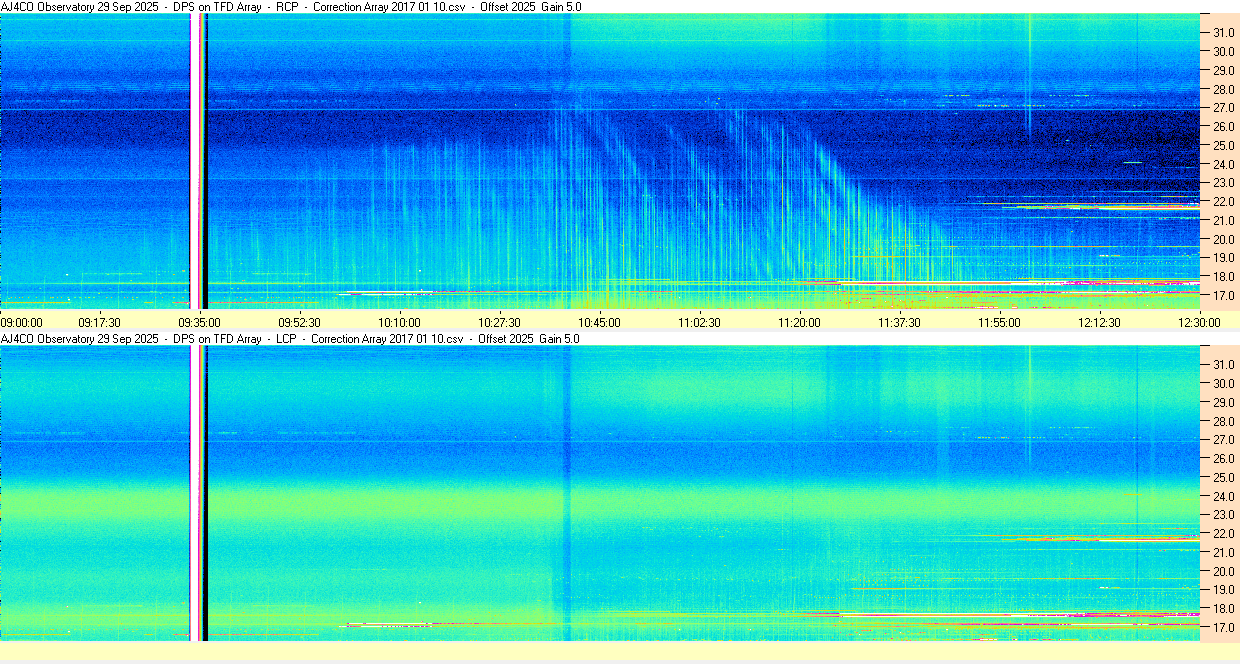Viewport: 1240px width, 664px height.
Task: Pick the 17.0 frequency label in LCP panel
Action: 1223,628
